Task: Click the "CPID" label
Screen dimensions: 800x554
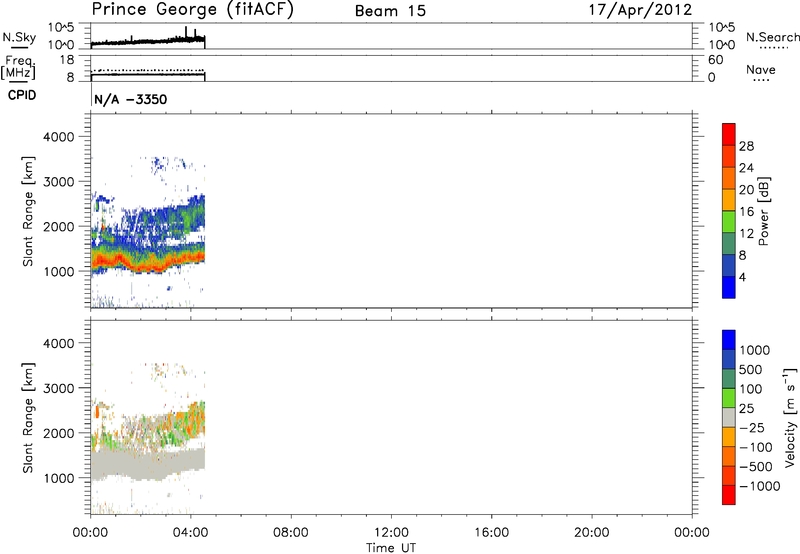Action: tap(22, 95)
